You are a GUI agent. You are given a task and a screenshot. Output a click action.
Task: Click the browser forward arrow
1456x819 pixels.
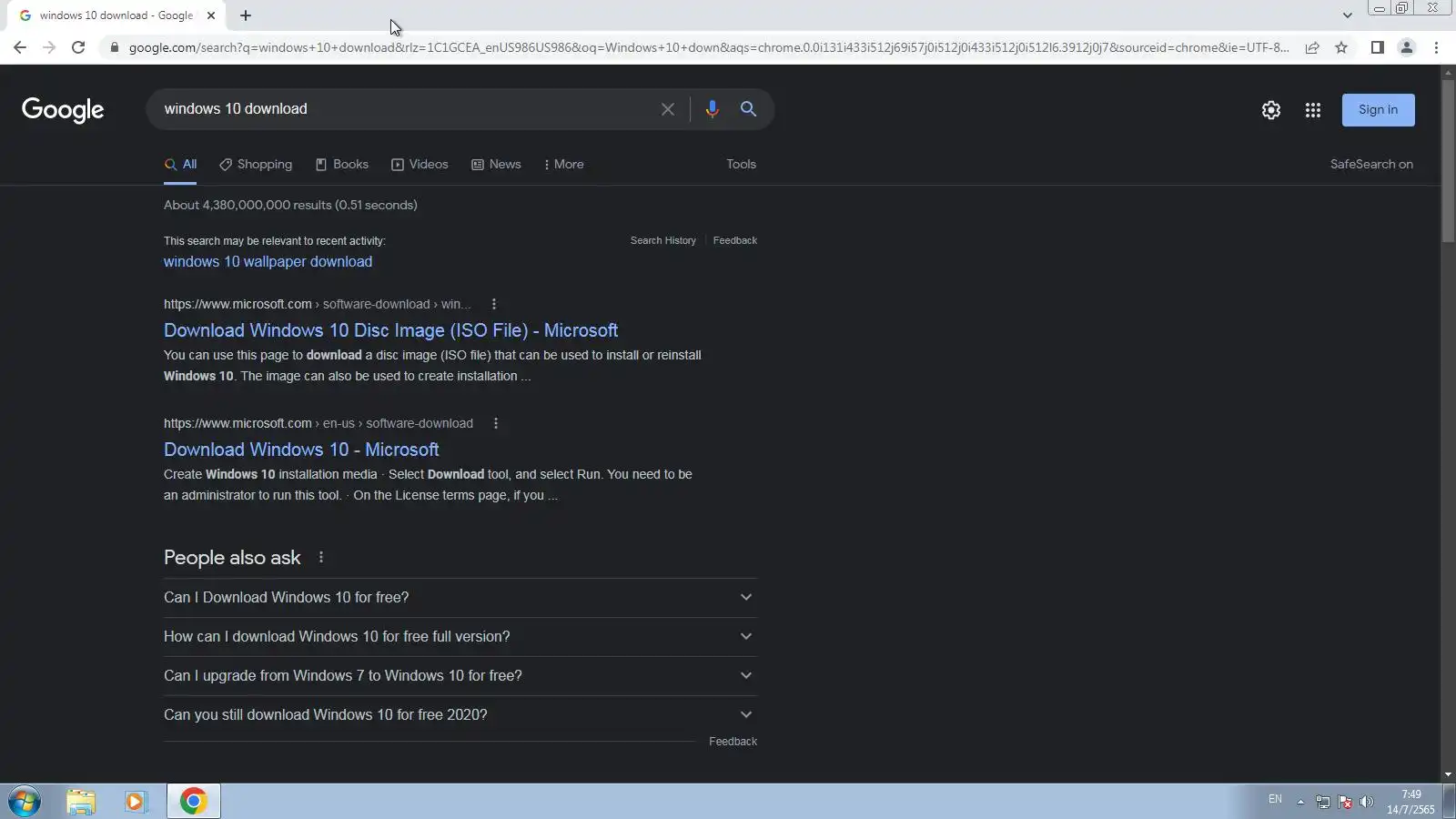49,47
